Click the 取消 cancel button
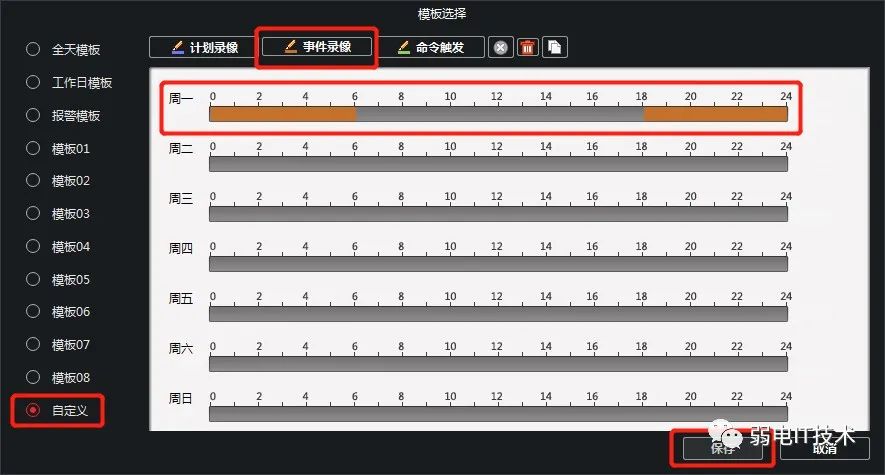 (825, 448)
